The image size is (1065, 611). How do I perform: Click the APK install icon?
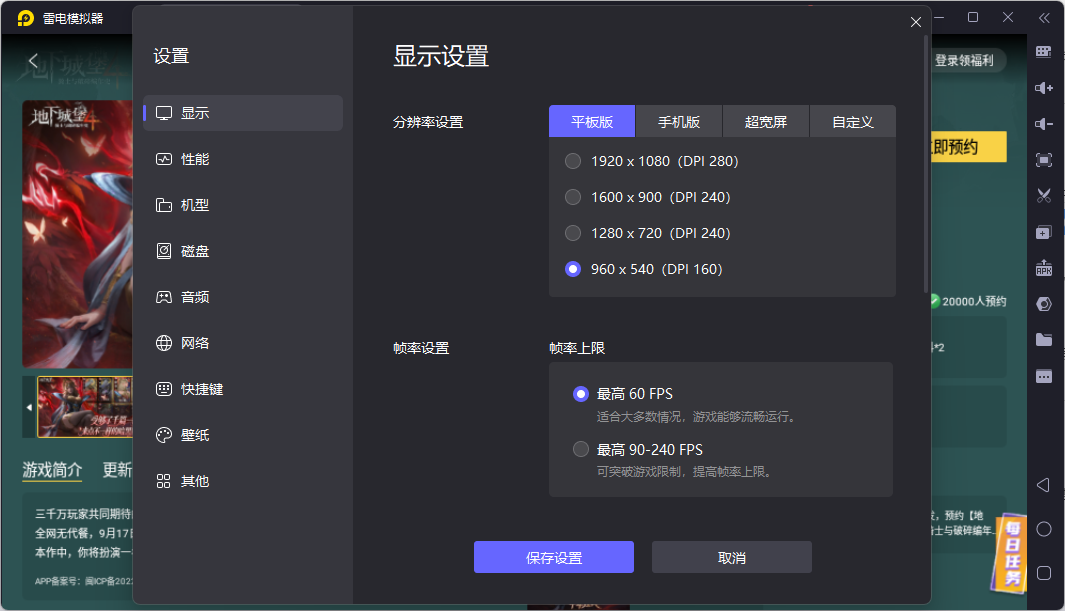(1044, 267)
